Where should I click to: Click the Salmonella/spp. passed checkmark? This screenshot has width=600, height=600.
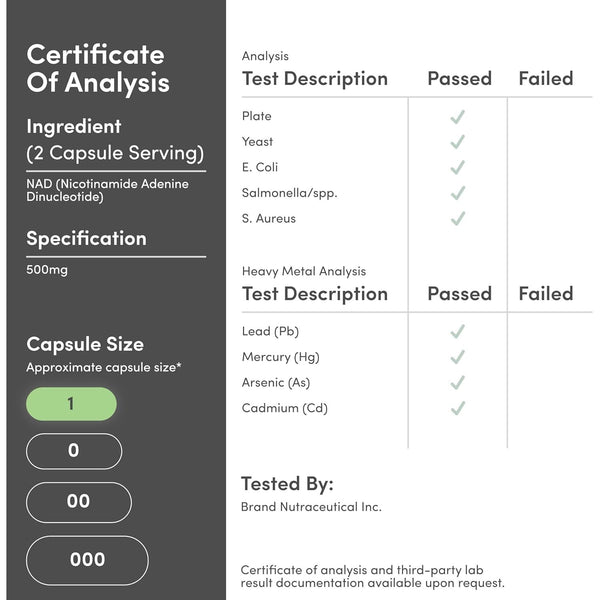458,192
